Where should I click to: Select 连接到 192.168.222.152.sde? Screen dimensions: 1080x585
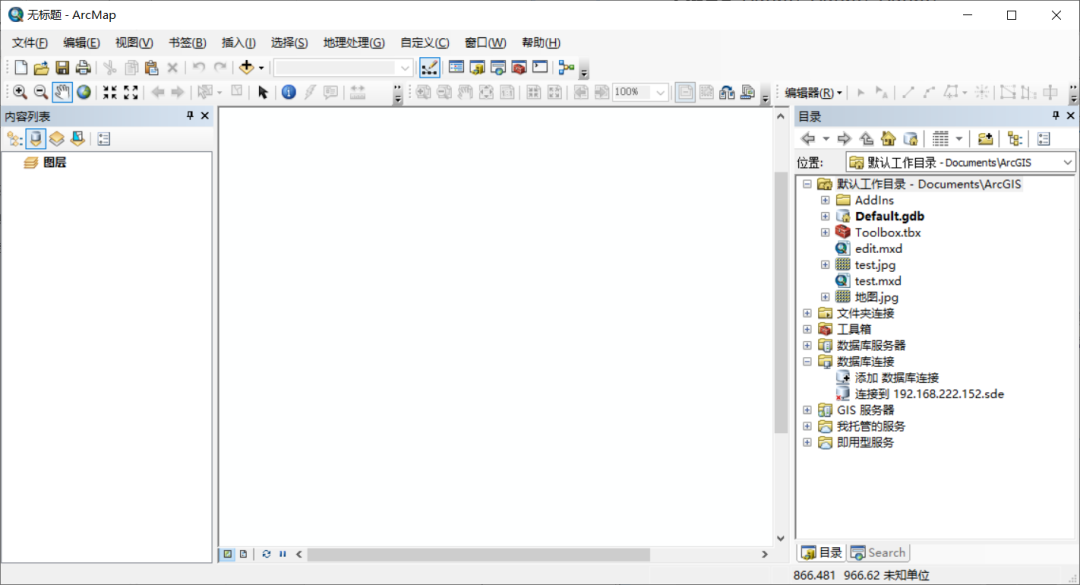(x=929, y=394)
